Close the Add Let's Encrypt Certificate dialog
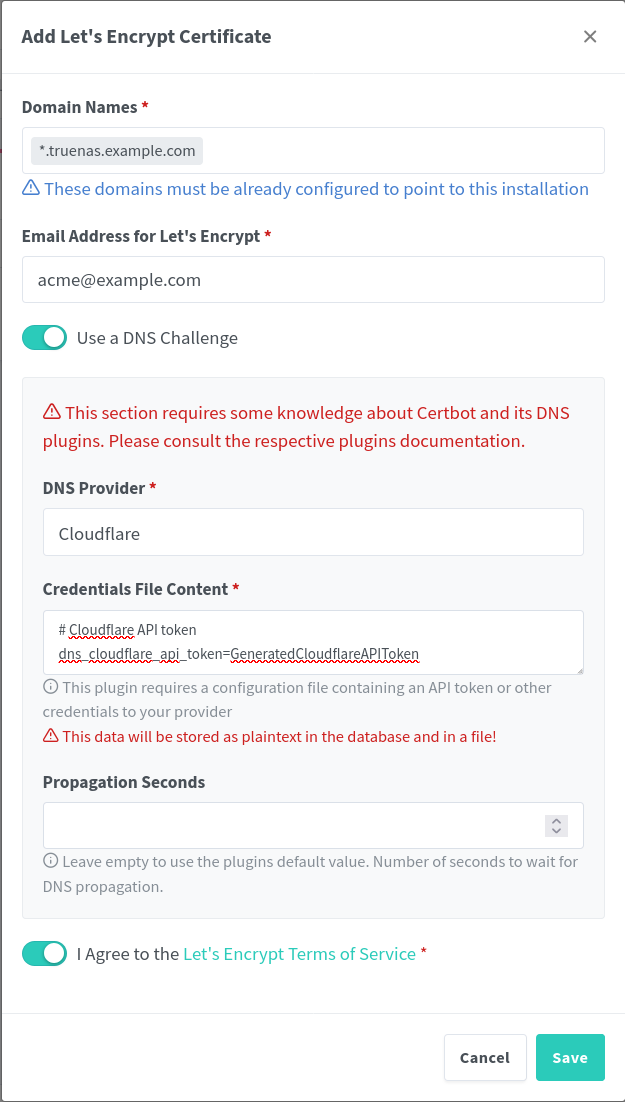The height and width of the screenshot is (1102, 625). coord(590,37)
